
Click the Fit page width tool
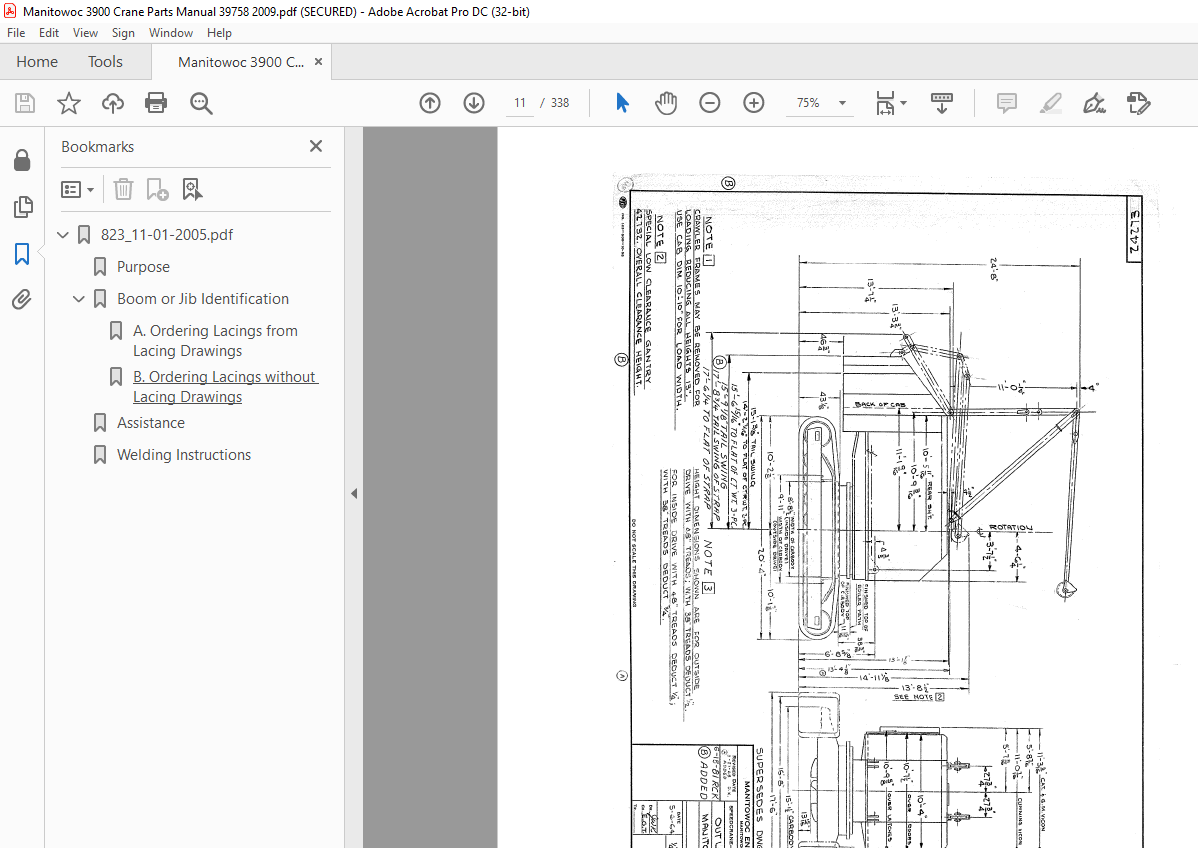click(x=885, y=103)
